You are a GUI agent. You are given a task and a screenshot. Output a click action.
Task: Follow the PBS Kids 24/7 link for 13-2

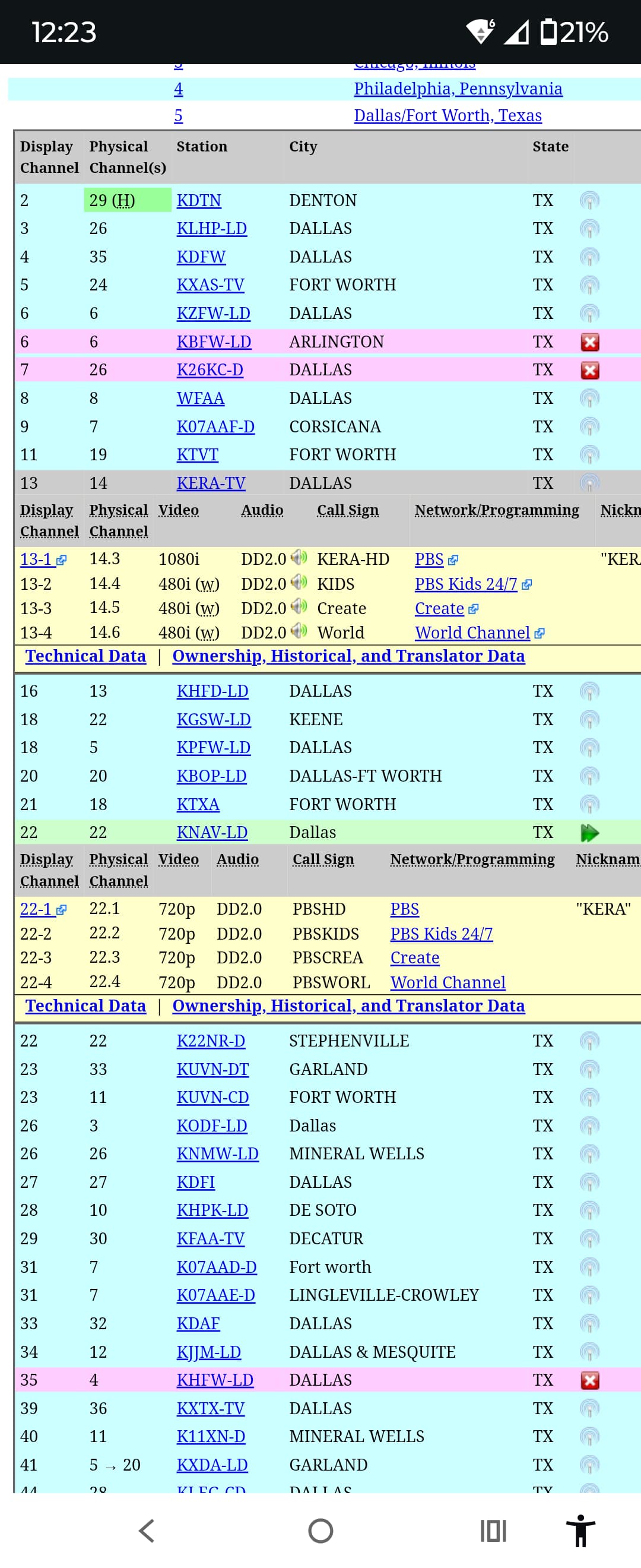coord(465,584)
